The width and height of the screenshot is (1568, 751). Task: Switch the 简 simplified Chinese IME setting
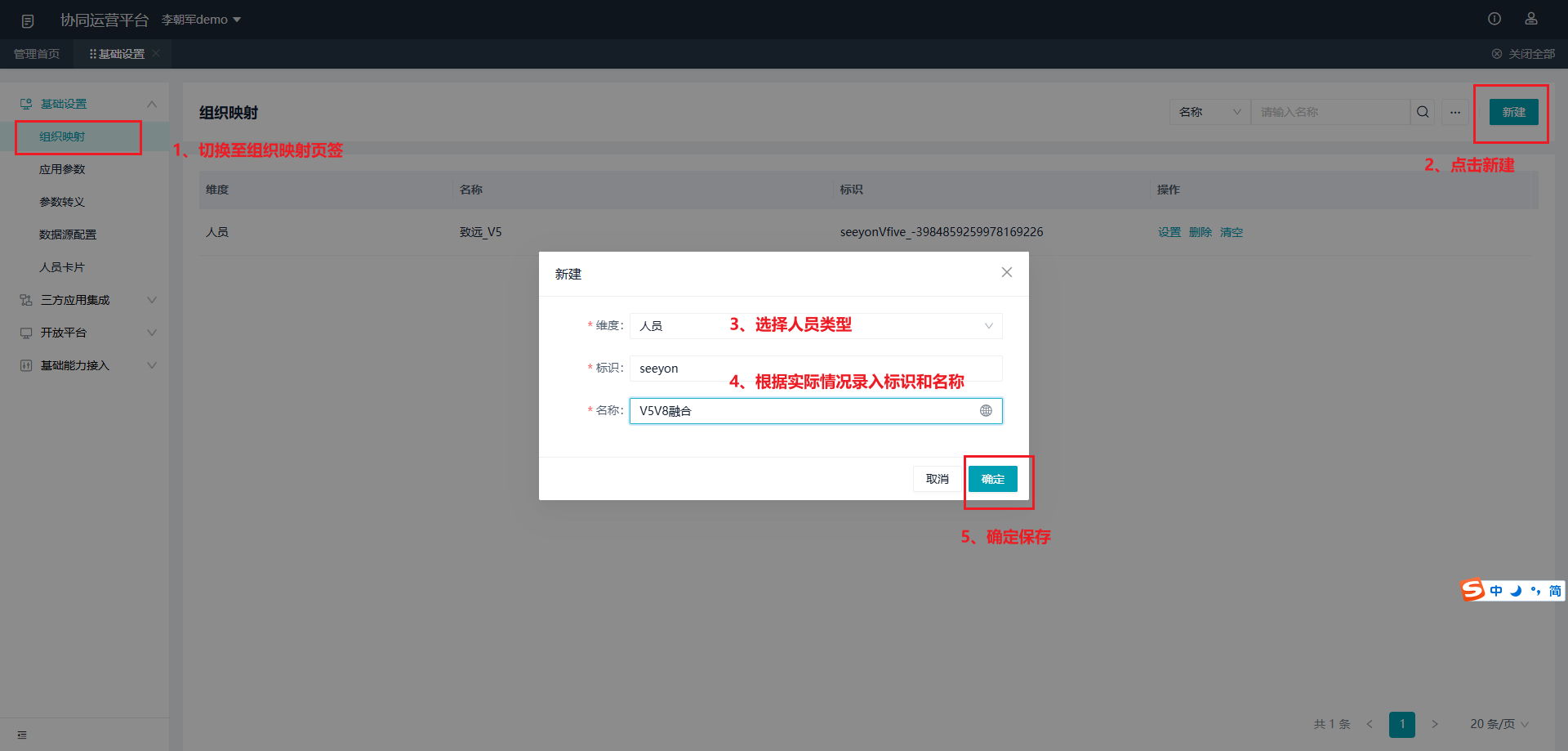tap(1555, 591)
